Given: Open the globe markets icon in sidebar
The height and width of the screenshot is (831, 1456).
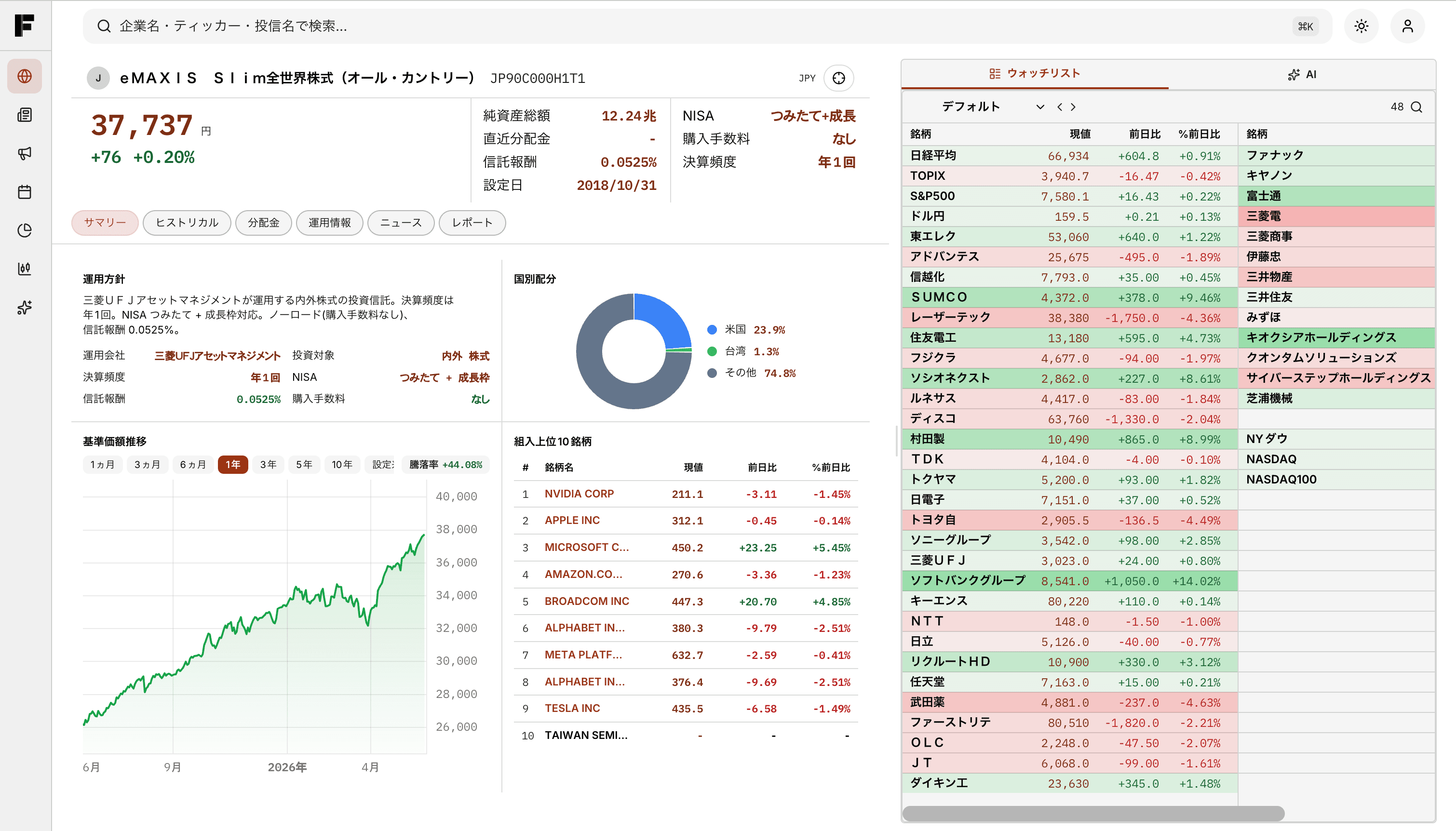Looking at the screenshot, I should (x=25, y=76).
